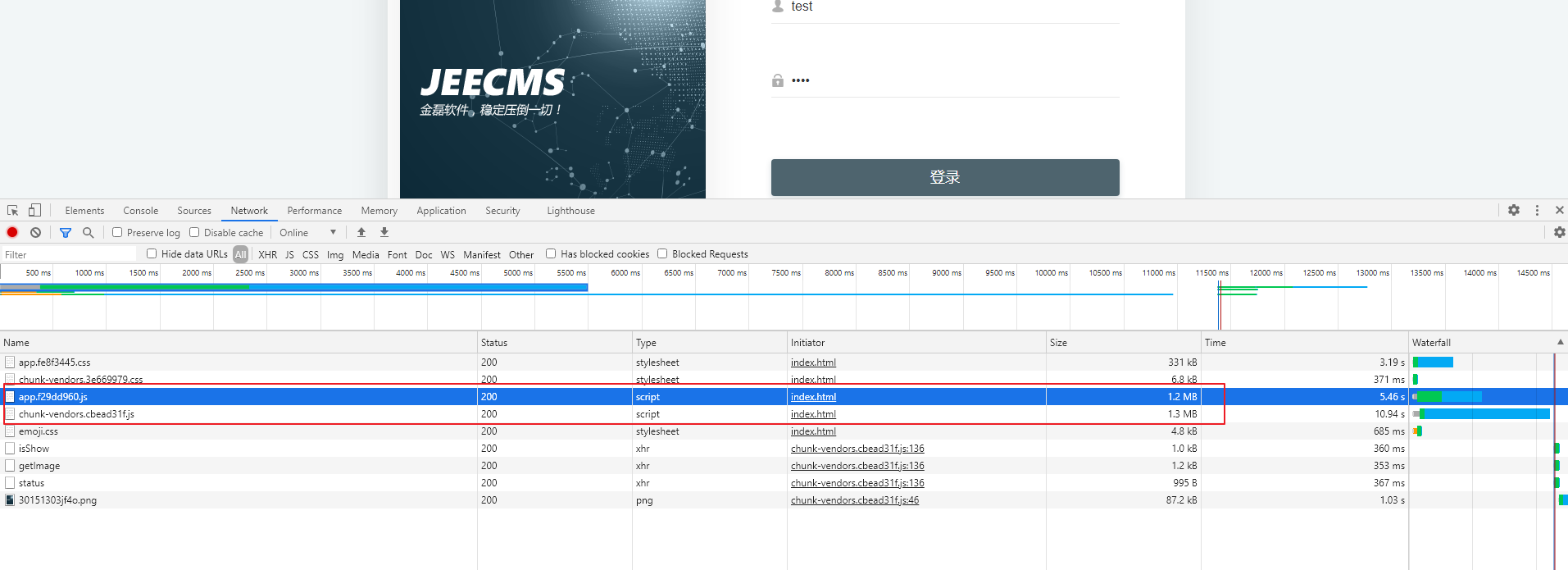Image resolution: width=1568 pixels, height=570 pixels.
Task: Open chunk-vendors.cbead31f.js:136 initiator of status
Action: pyautogui.click(x=857, y=483)
